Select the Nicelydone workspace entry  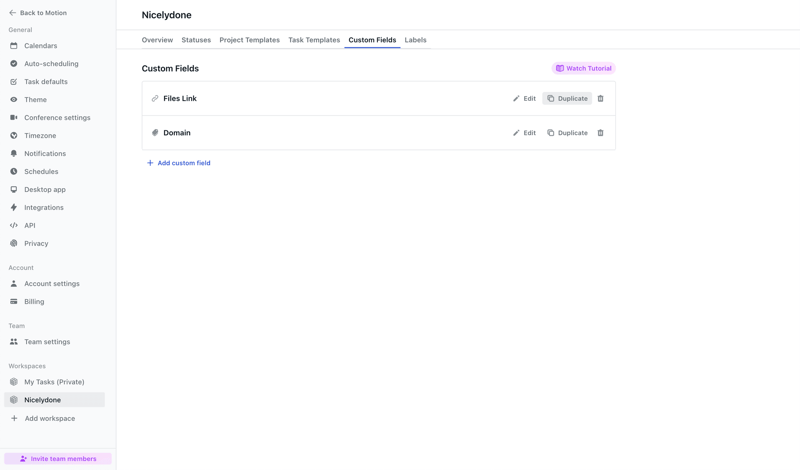55,400
